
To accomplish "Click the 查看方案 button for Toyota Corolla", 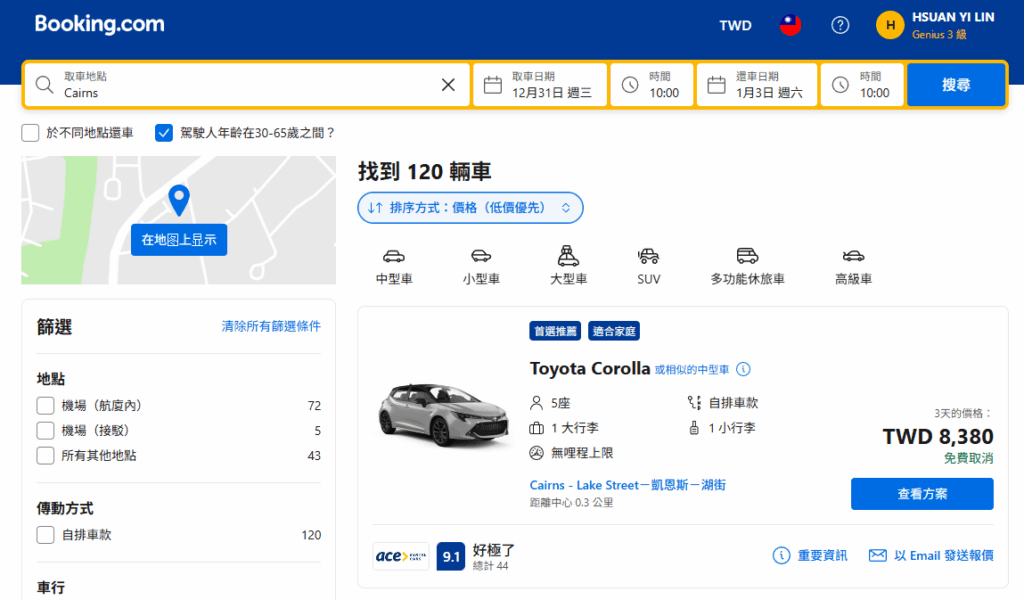I will (x=921, y=493).
